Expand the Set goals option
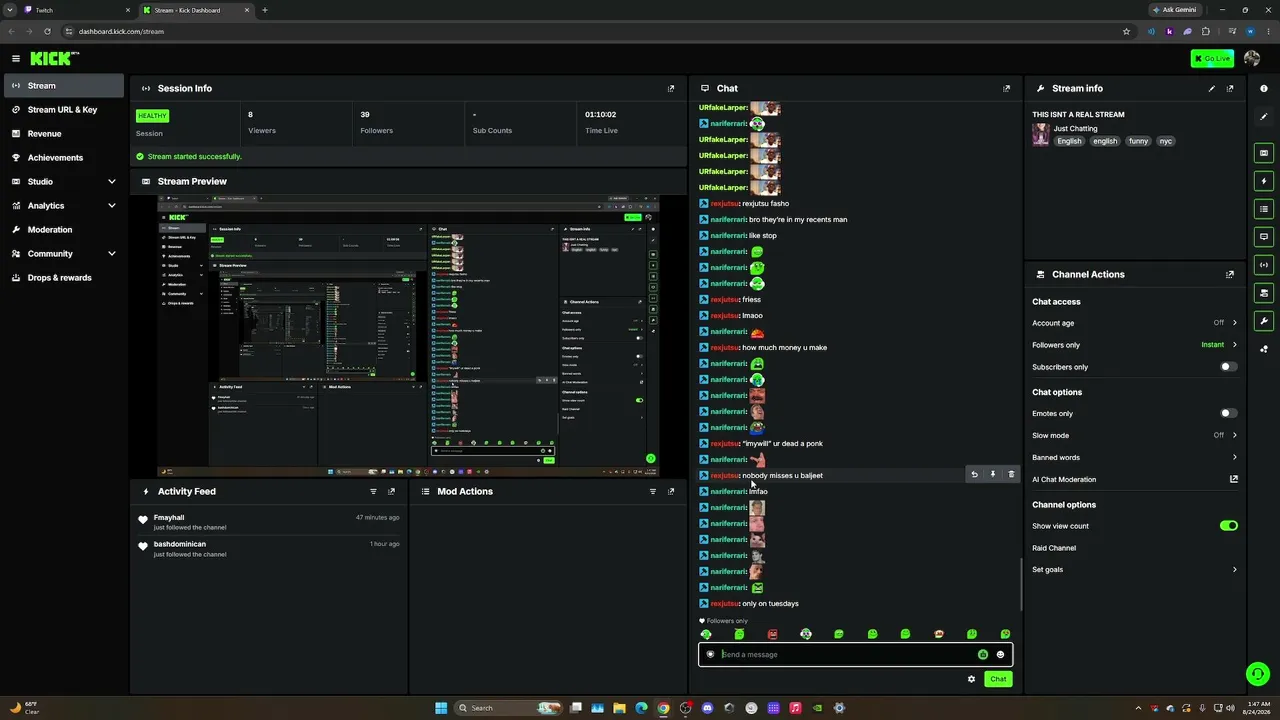 click(x=1135, y=570)
